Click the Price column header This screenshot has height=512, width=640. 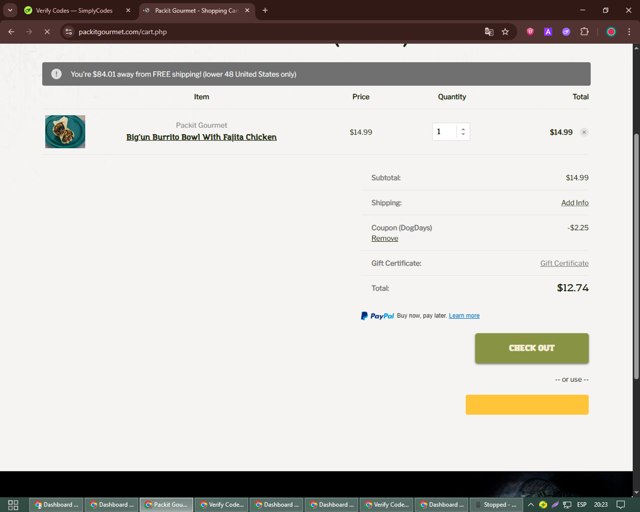[361, 97]
